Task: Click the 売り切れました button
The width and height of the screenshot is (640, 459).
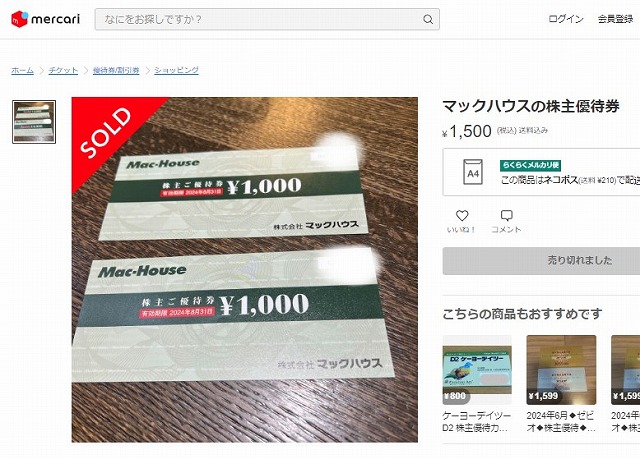Action: (541, 261)
